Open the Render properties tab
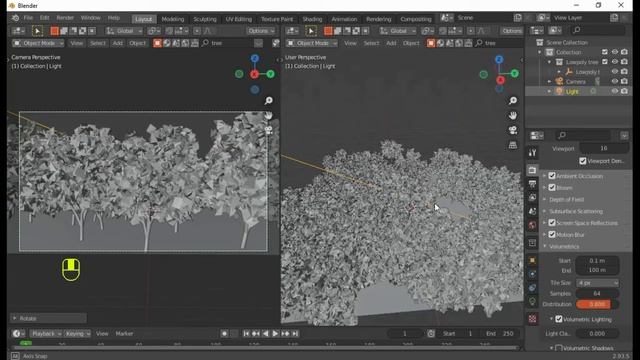The image size is (640, 360). pyautogui.click(x=532, y=170)
